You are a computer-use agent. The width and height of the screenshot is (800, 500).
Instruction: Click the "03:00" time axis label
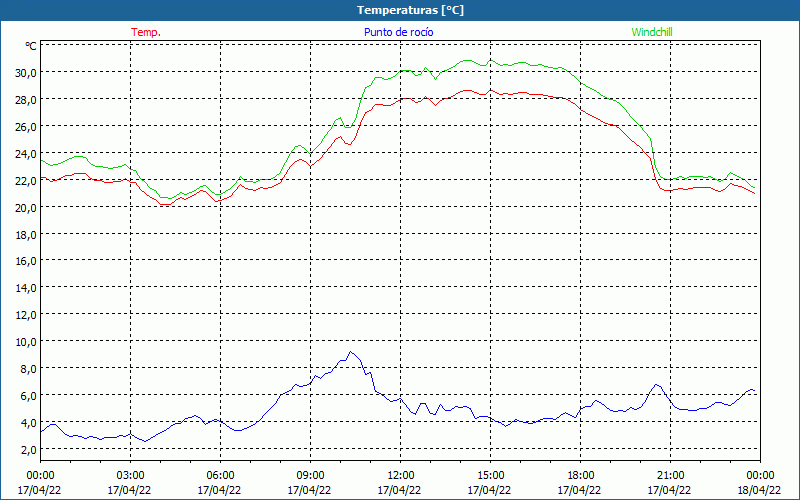pyautogui.click(x=130, y=476)
